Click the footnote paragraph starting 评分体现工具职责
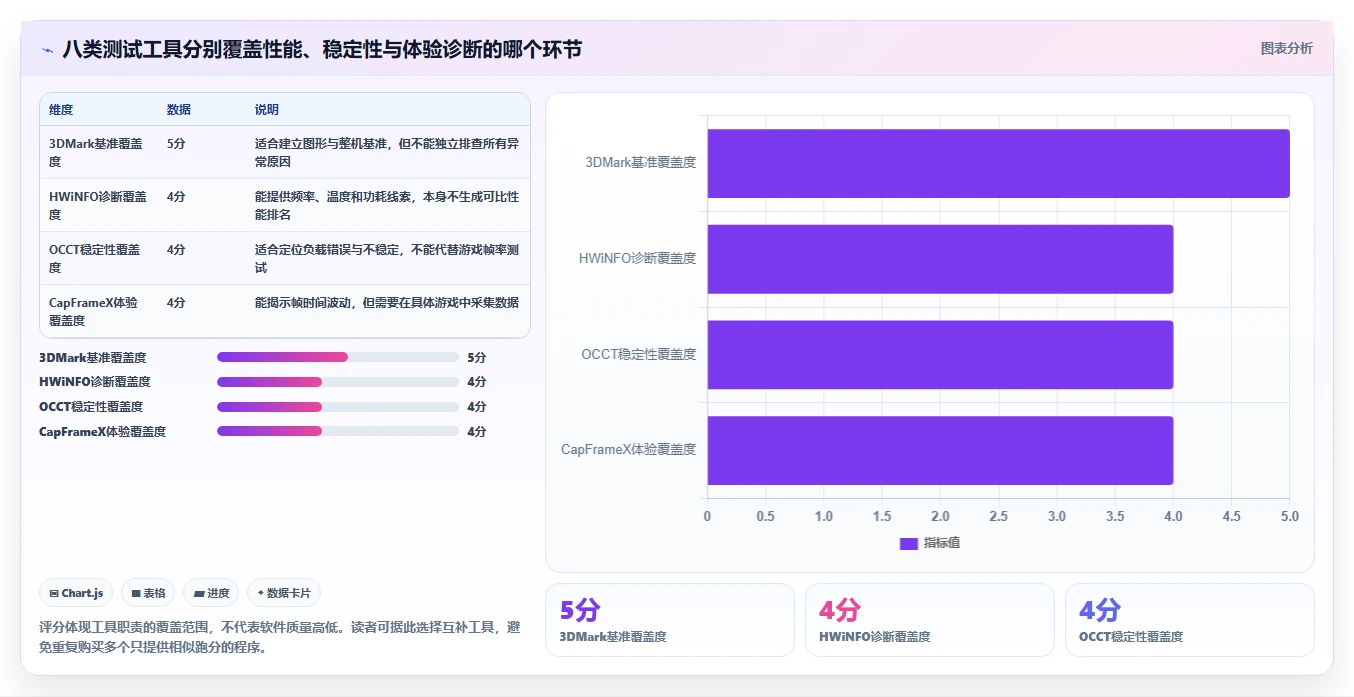 [x=279, y=637]
